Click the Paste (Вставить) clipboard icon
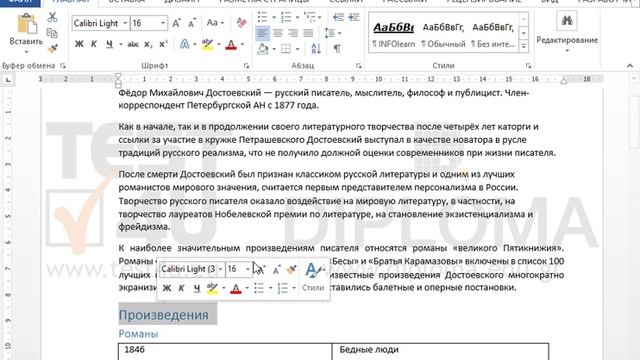 point(27,24)
